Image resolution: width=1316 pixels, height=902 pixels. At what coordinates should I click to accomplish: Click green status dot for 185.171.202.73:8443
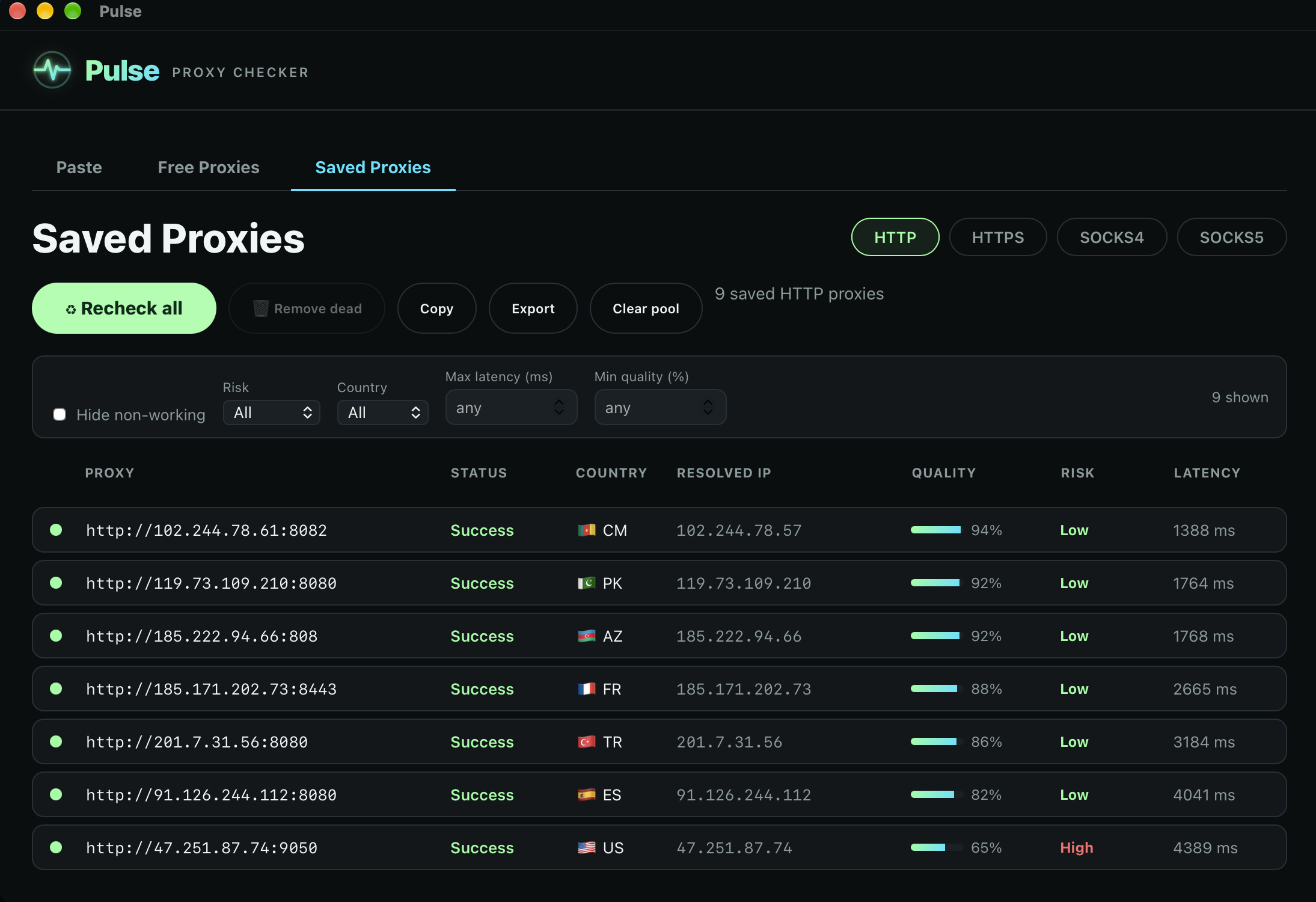pyautogui.click(x=56, y=689)
